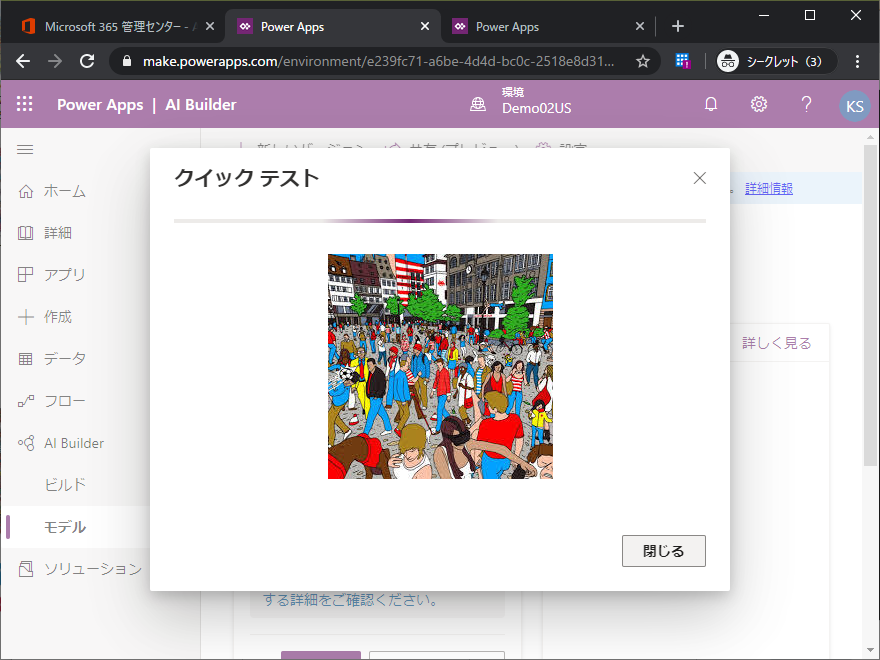Collapse the left navigation hamburger menu
The width and height of the screenshot is (880, 660).
25,150
